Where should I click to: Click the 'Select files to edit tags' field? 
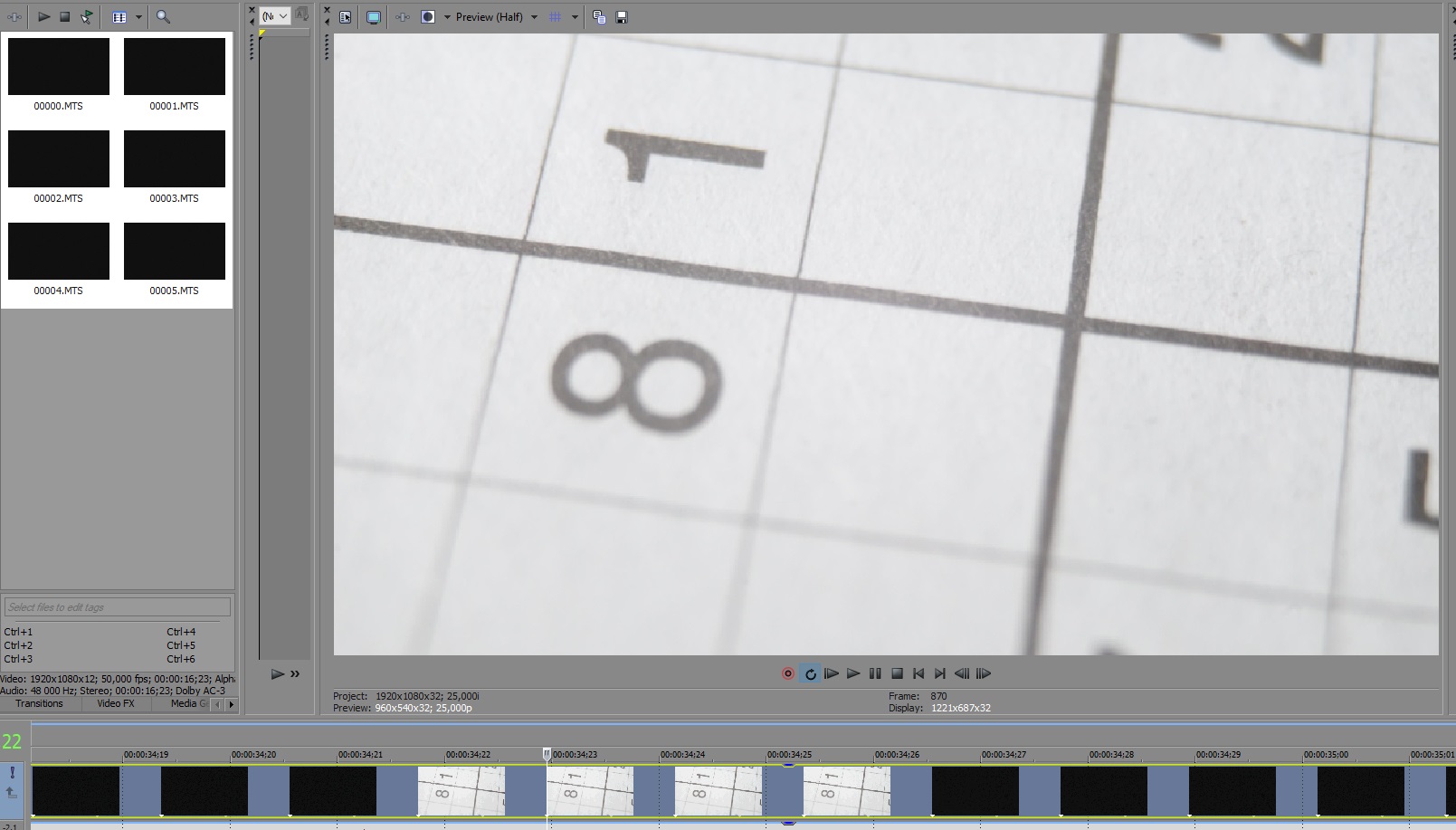117,607
